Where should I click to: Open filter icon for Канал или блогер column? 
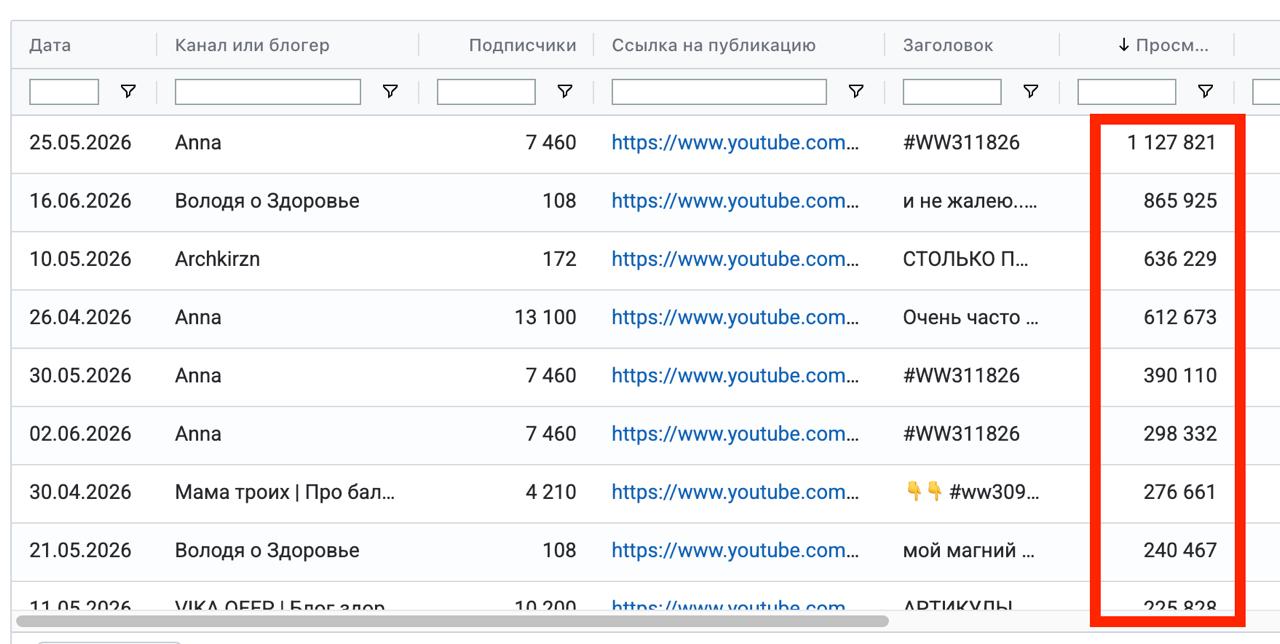pos(390,92)
